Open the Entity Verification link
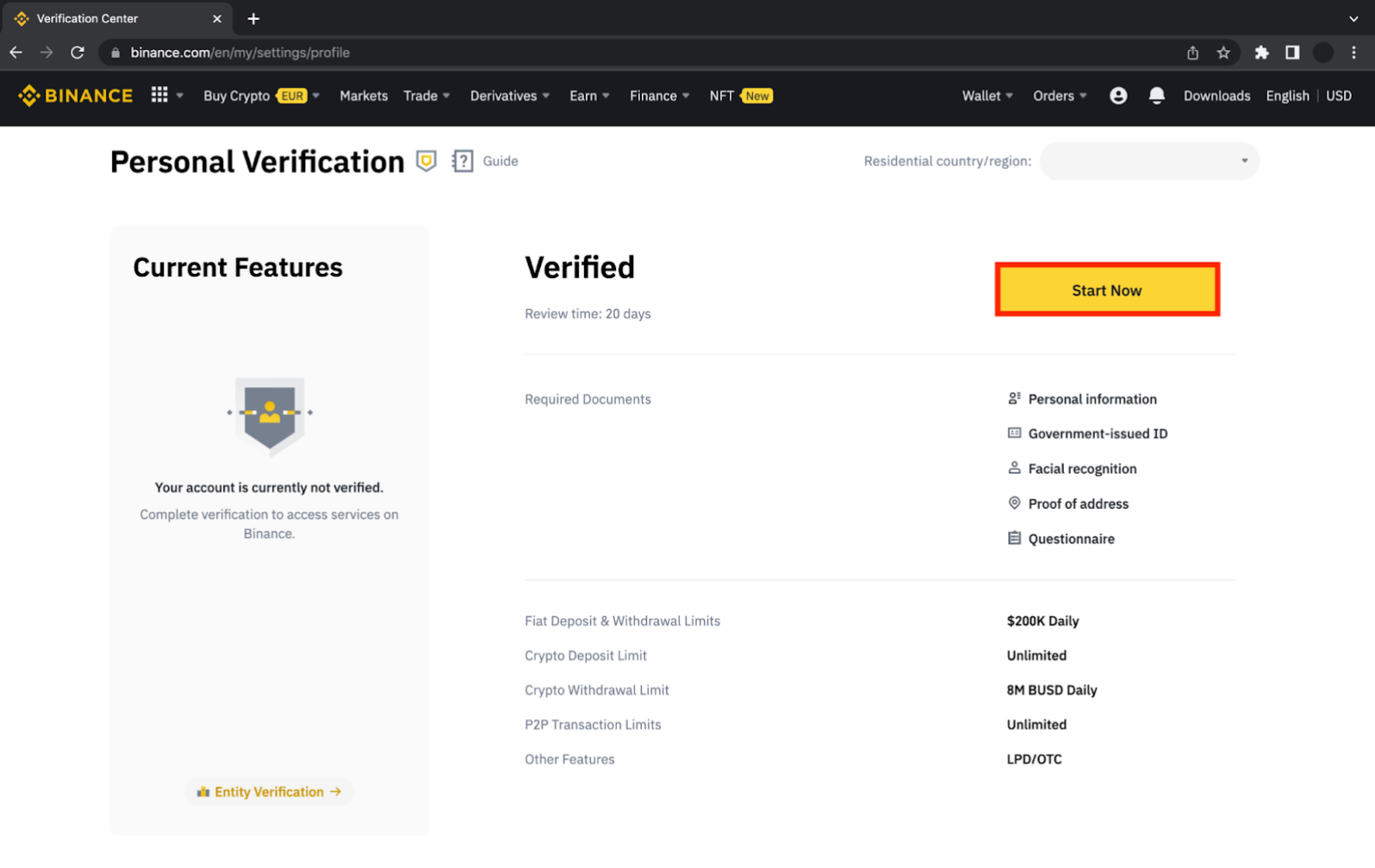Screen dimensions: 1375x868 pyautogui.click(x=269, y=791)
